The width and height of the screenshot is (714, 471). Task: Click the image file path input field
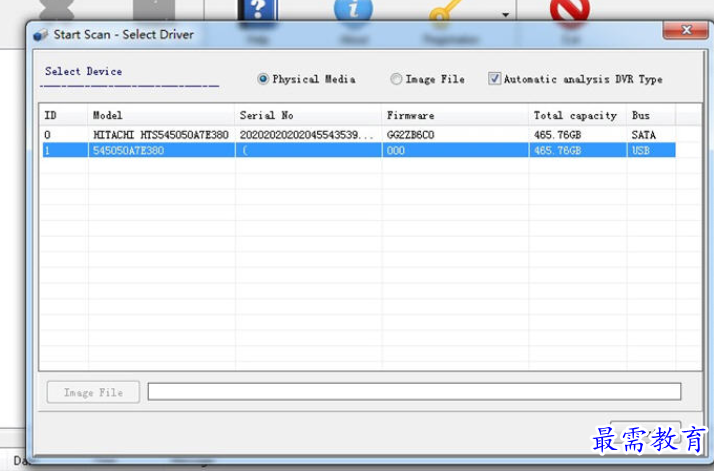[414, 392]
